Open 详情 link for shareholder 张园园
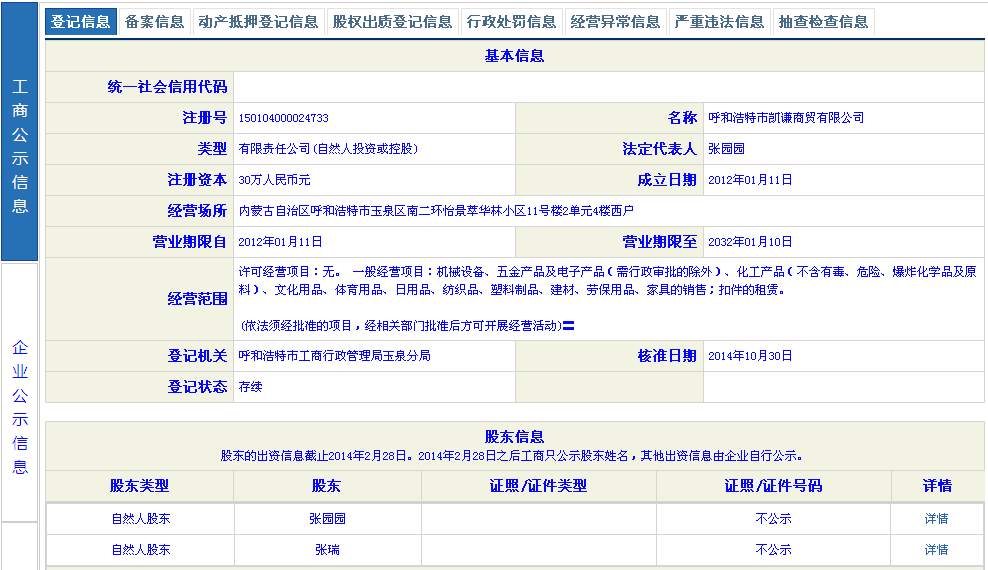 (x=936, y=519)
